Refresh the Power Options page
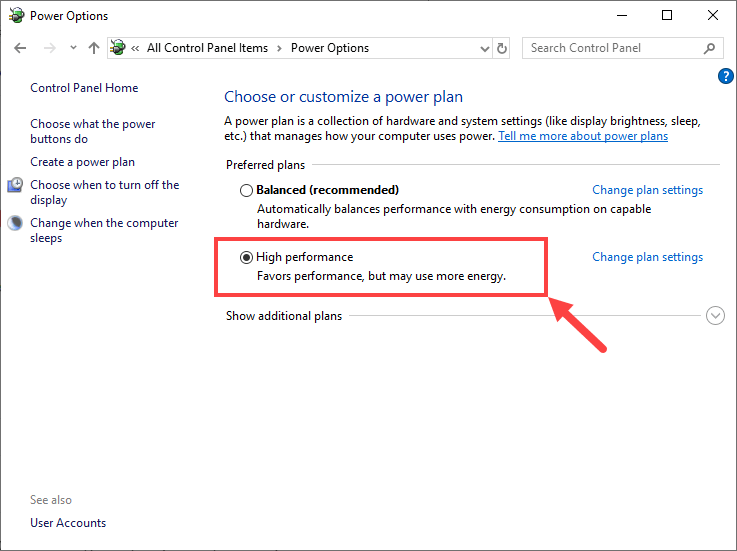The width and height of the screenshot is (737, 551). coord(502,48)
